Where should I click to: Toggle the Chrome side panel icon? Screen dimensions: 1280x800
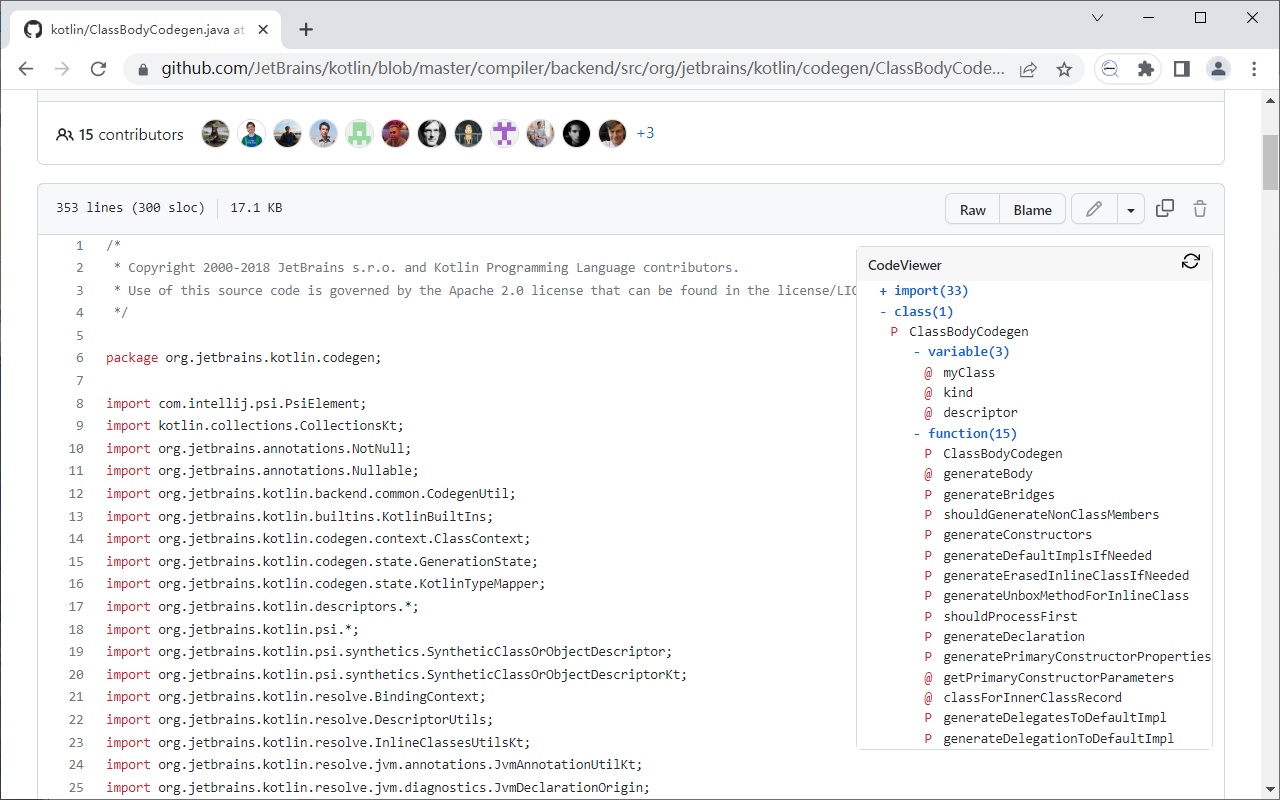coord(1181,68)
